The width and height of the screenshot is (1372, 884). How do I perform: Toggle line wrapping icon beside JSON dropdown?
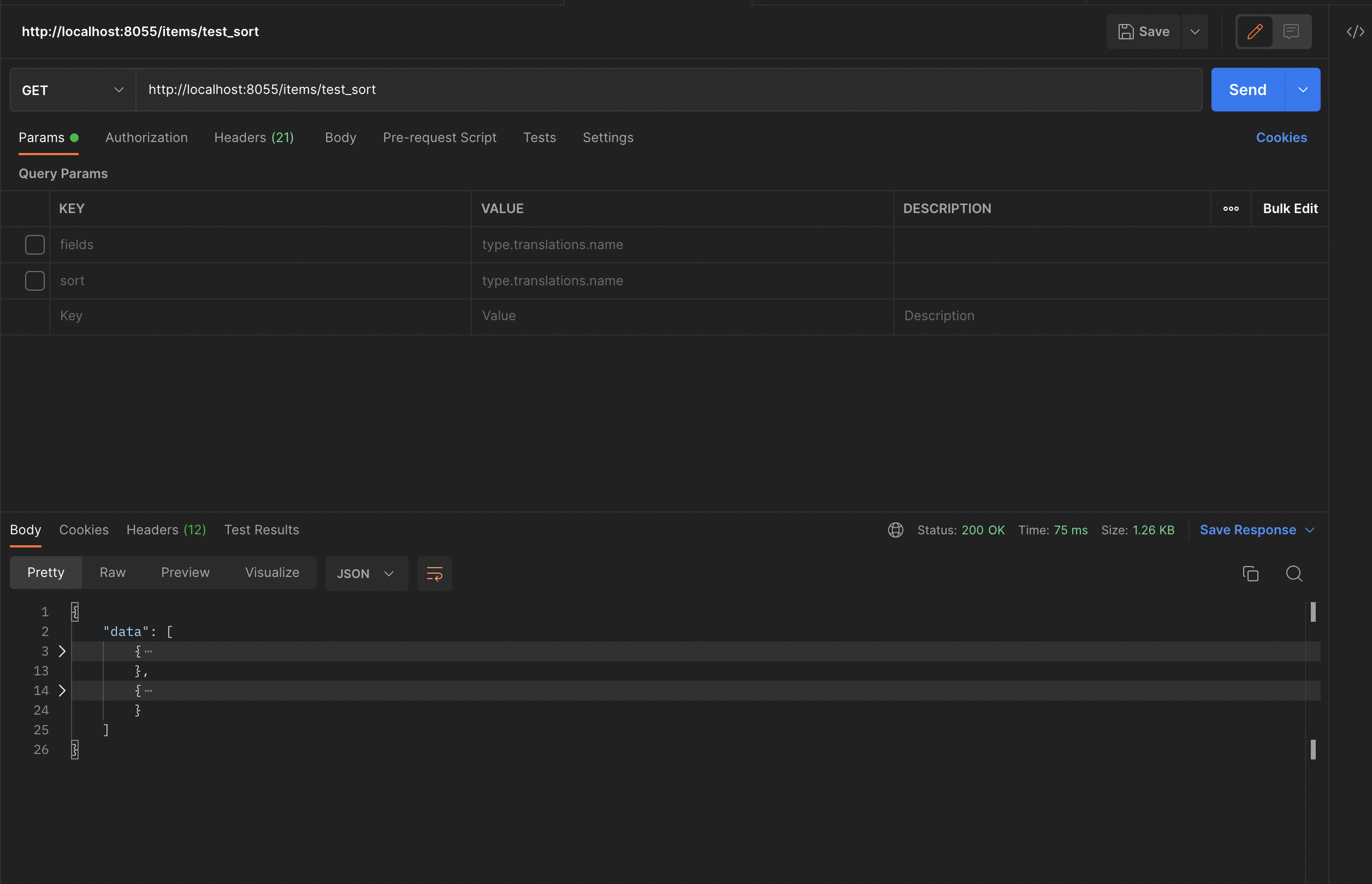(x=434, y=573)
